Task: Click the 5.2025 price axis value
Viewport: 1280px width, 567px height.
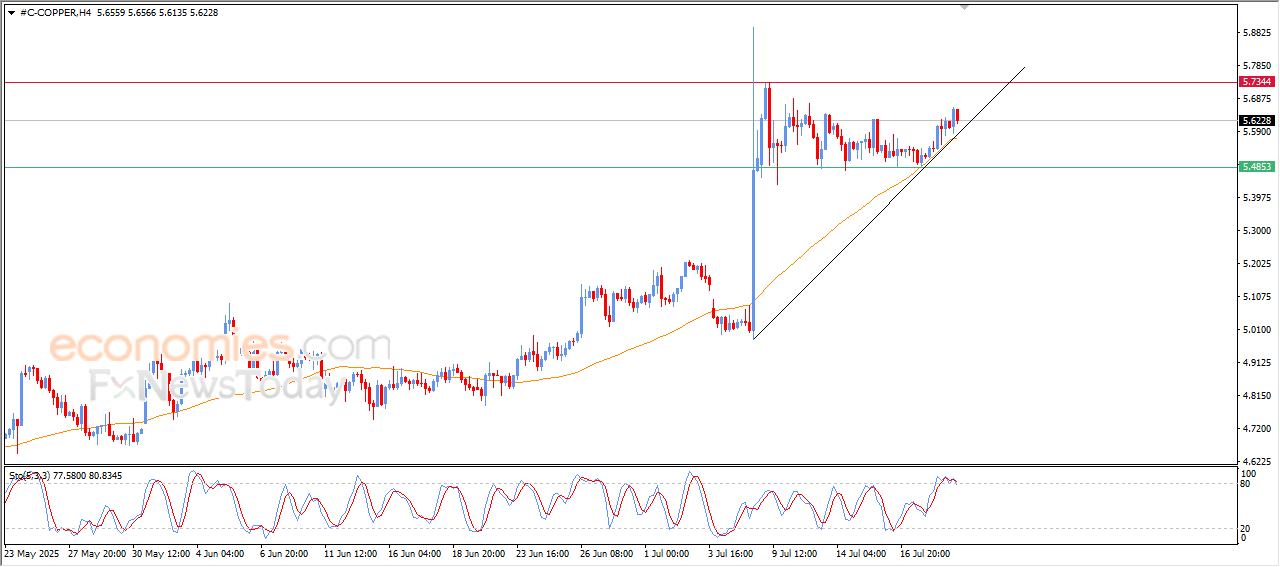Action: [x=1256, y=264]
